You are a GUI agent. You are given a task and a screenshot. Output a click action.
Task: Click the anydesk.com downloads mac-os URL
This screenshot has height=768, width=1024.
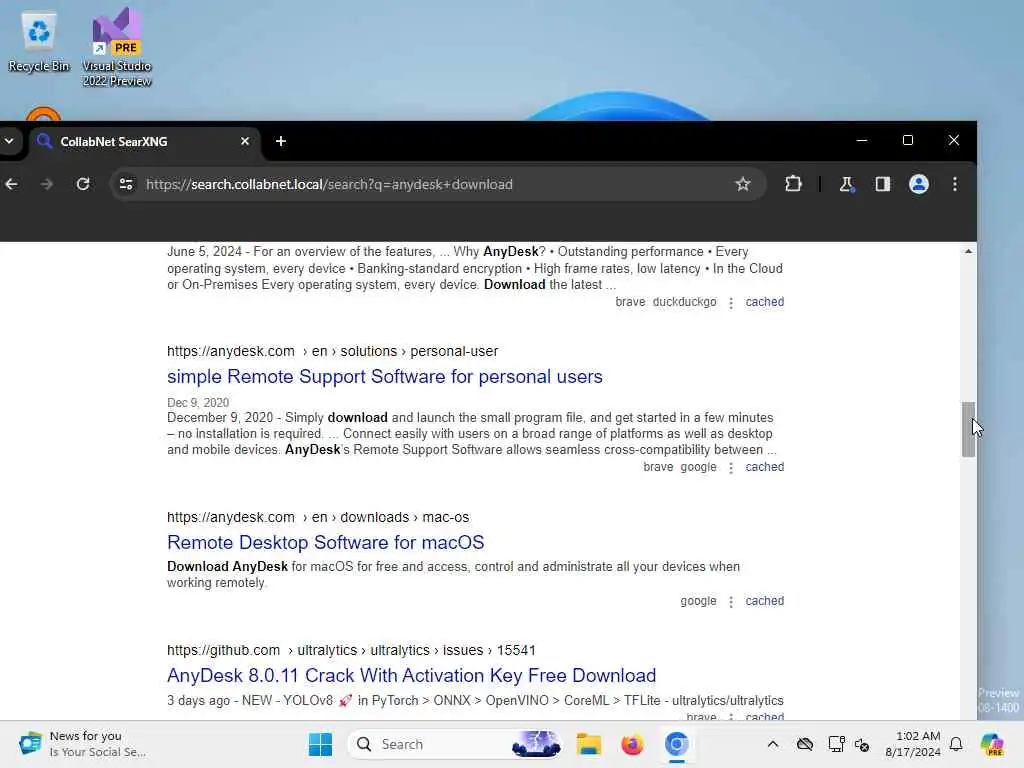tap(318, 517)
